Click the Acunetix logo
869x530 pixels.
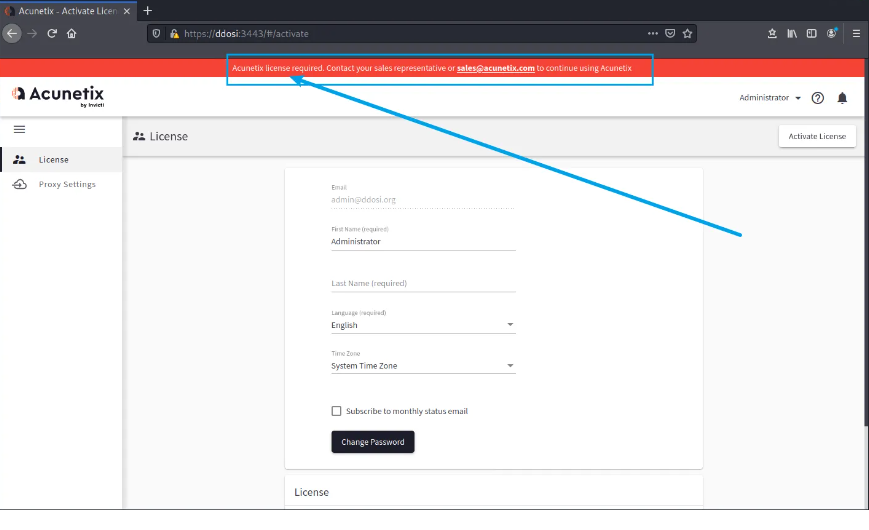tap(58, 95)
